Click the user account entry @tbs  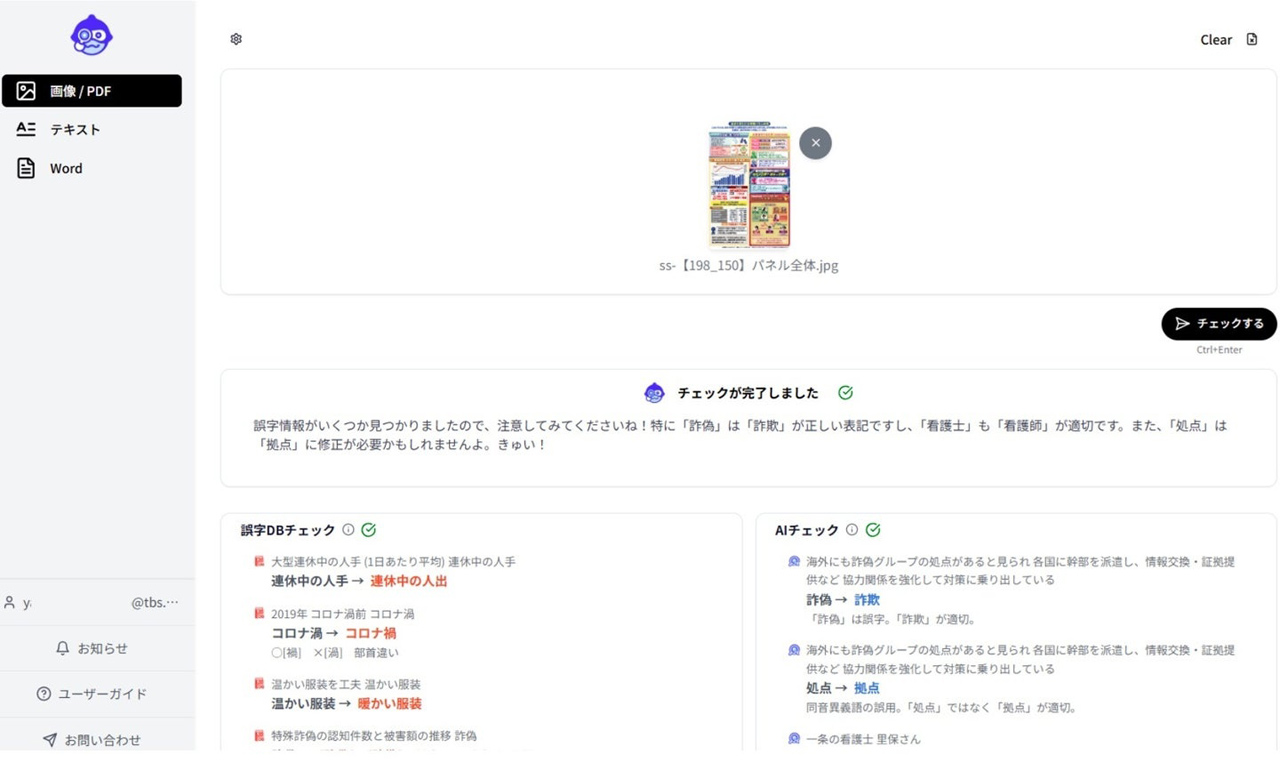point(92,603)
